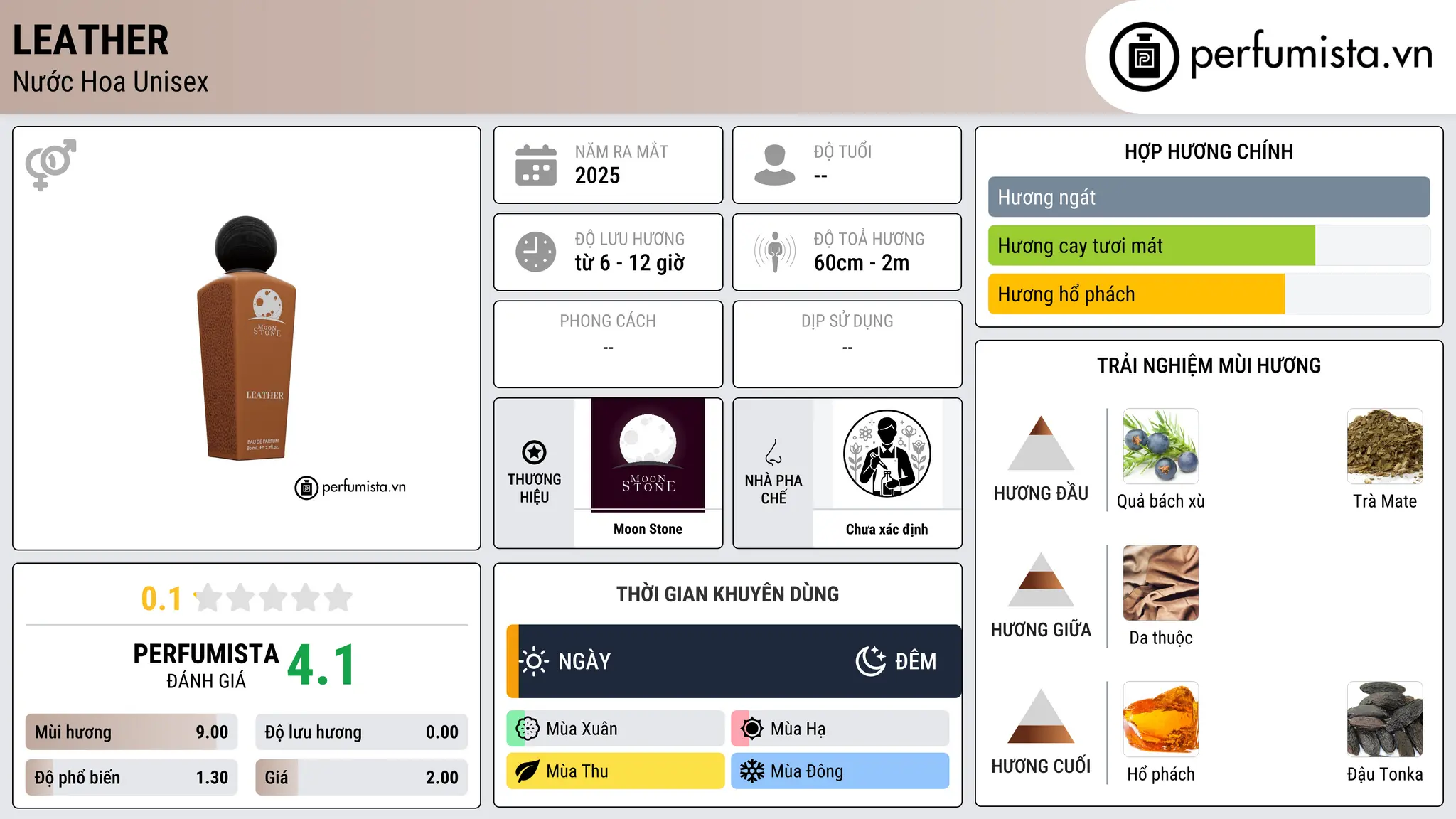Click the Trà Mate note label
The image size is (1456, 819).
click(1385, 501)
